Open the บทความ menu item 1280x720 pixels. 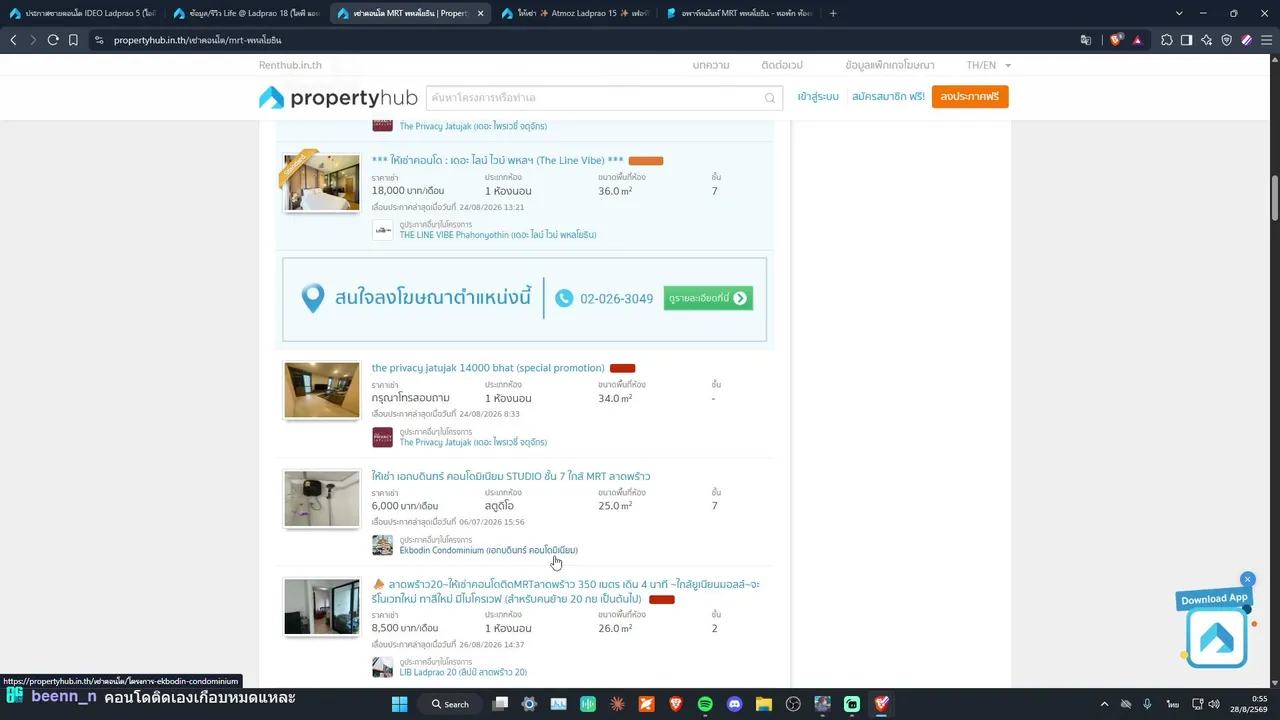(711, 65)
